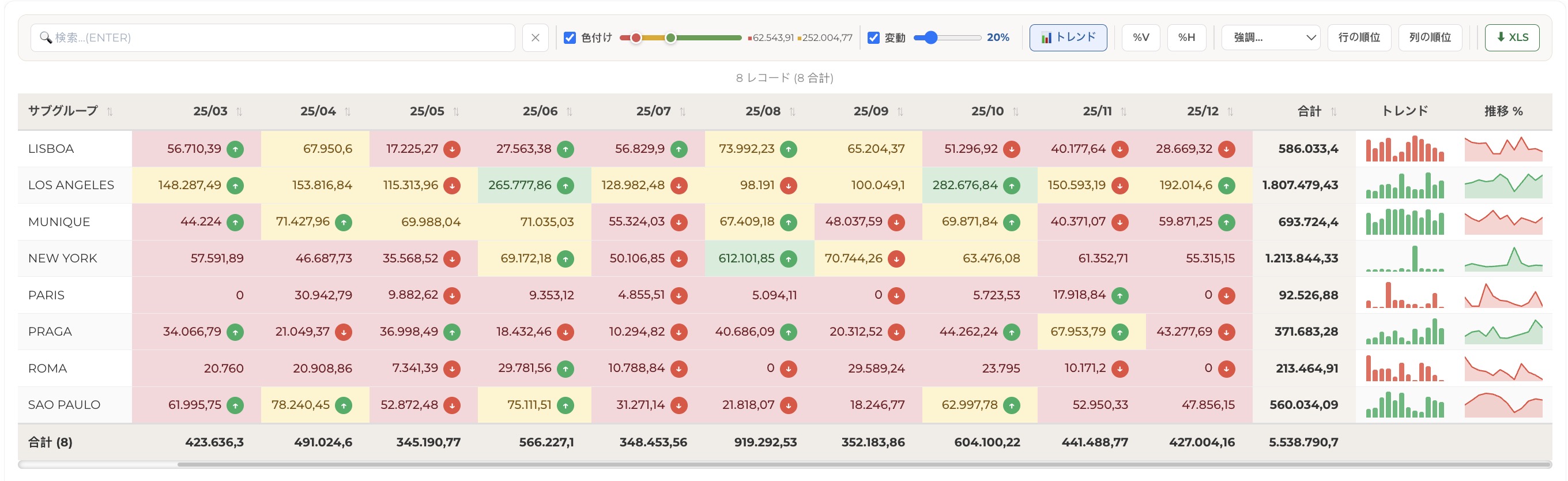Viewport: 1568px width, 481px height.
Task: Click the green up arrow beside 282.676,84
Action: point(1012,186)
